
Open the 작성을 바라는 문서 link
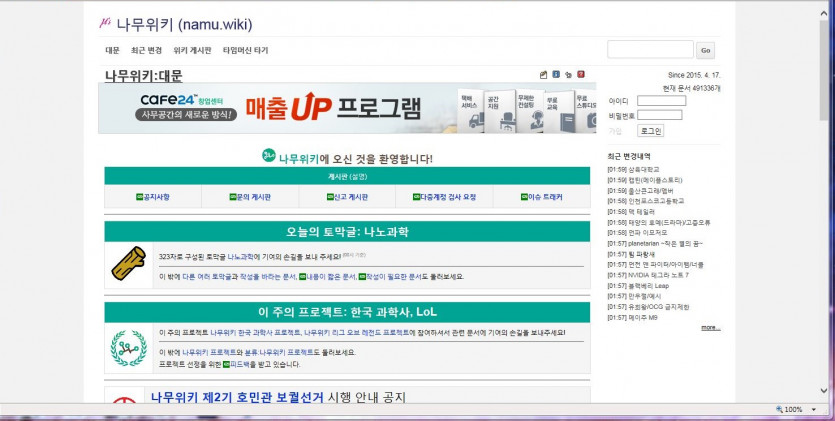point(268,277)
